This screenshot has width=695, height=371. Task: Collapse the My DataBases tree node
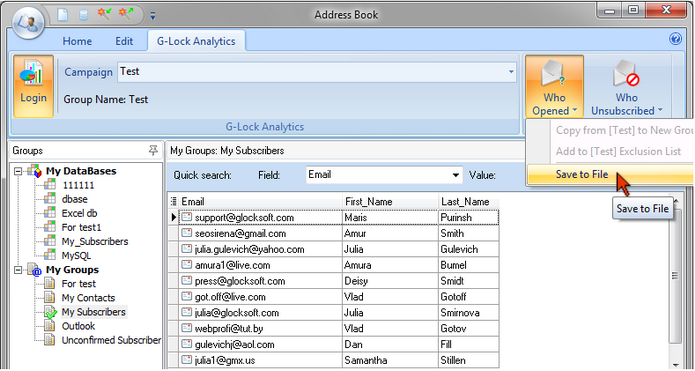(18, 171)
